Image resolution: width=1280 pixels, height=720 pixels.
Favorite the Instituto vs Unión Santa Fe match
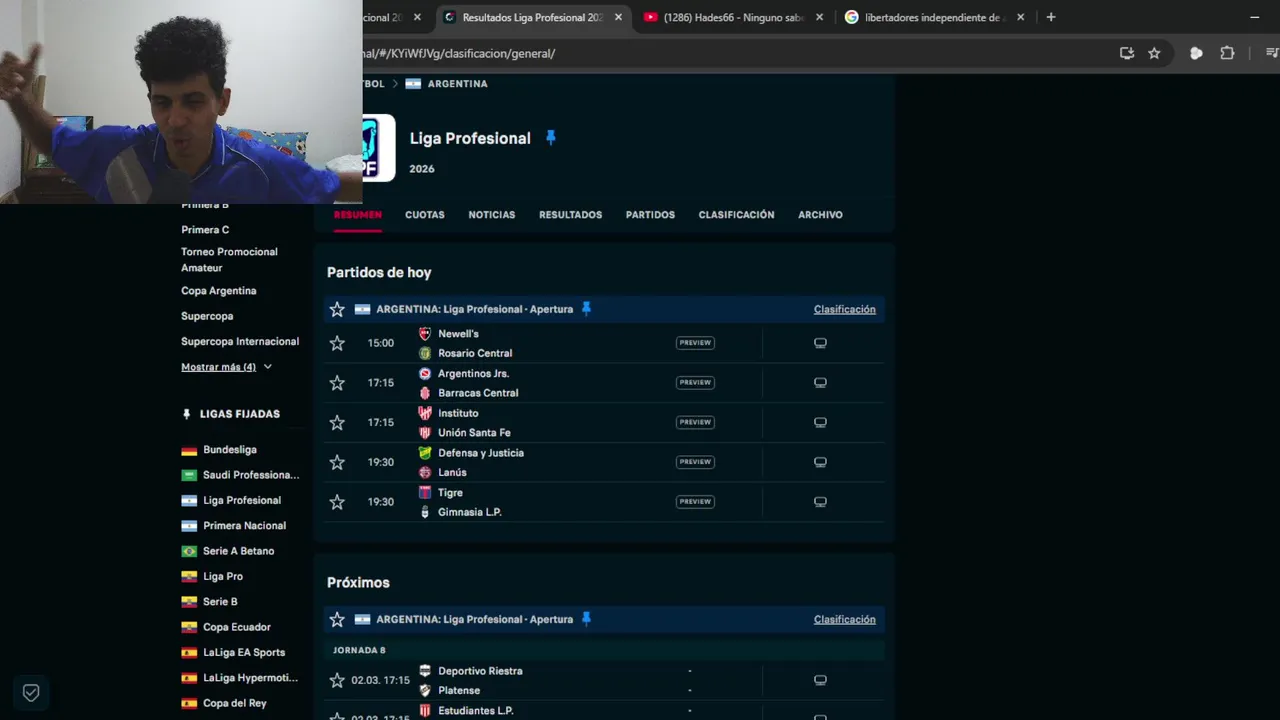[337, 423]
